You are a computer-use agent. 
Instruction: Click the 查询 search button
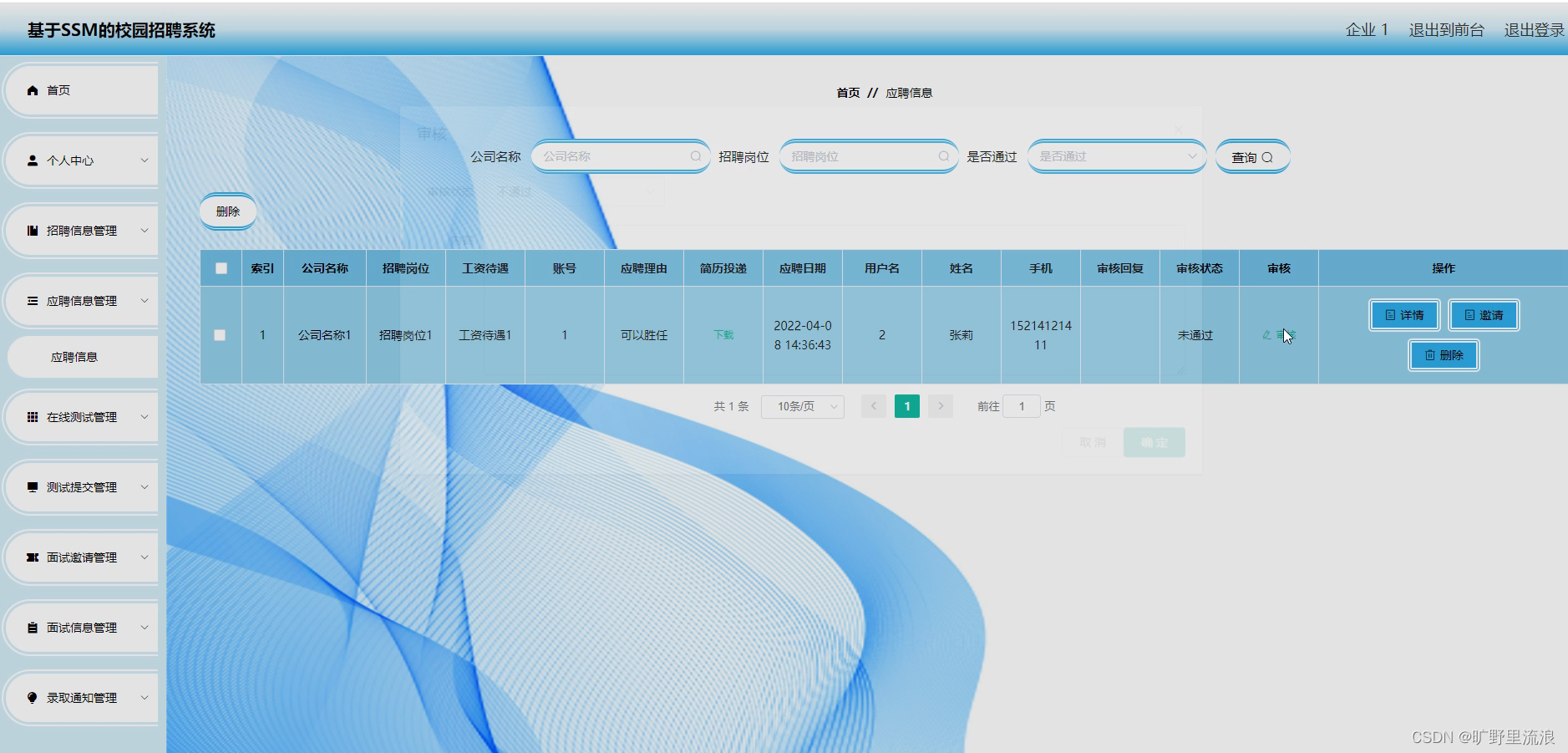1253,156
